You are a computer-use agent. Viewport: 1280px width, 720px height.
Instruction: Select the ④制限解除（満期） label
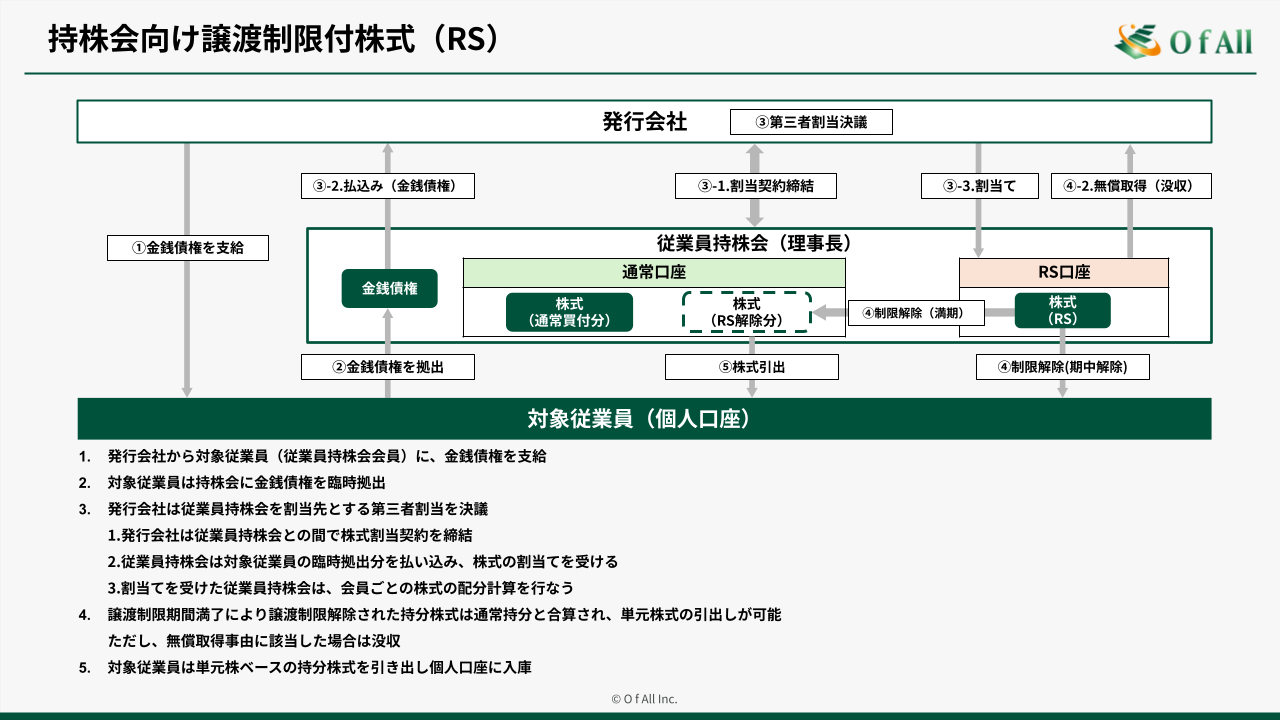click(917, 313)
